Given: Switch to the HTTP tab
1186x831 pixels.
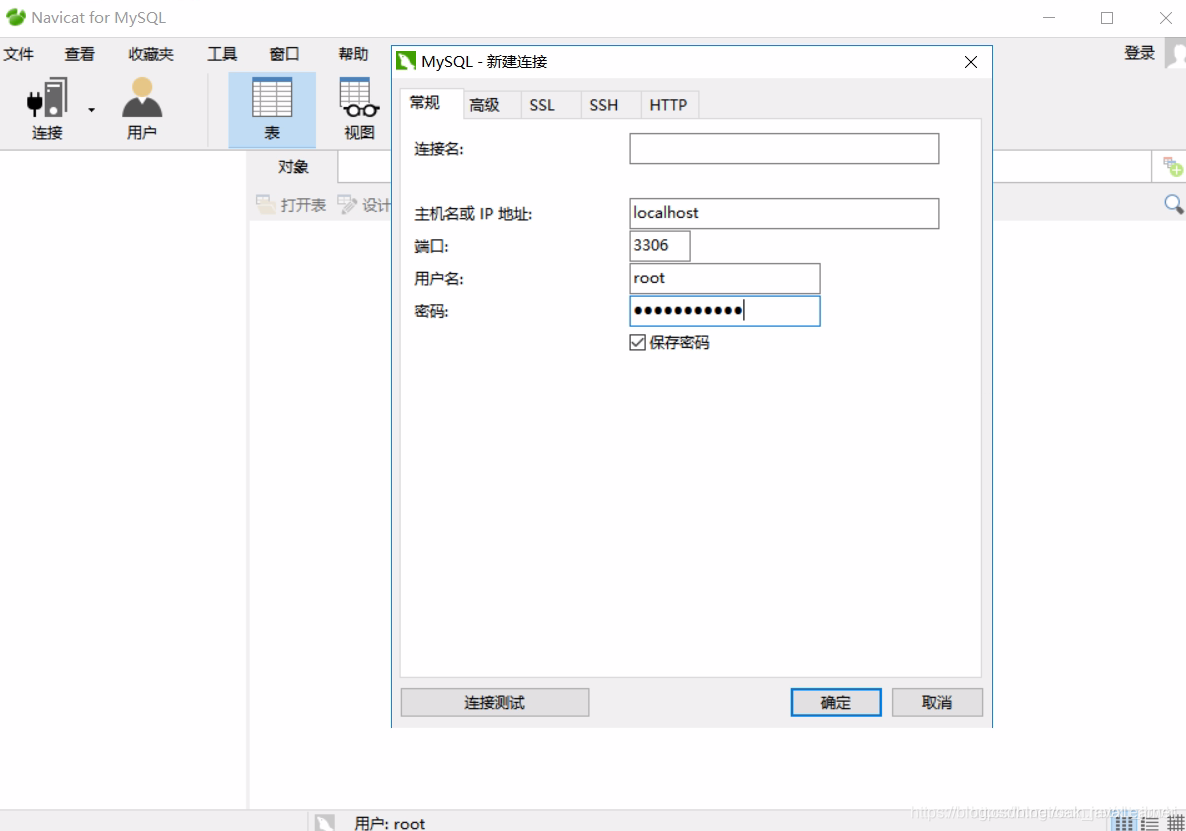Looking at the screenshot, I should point(668,105).
